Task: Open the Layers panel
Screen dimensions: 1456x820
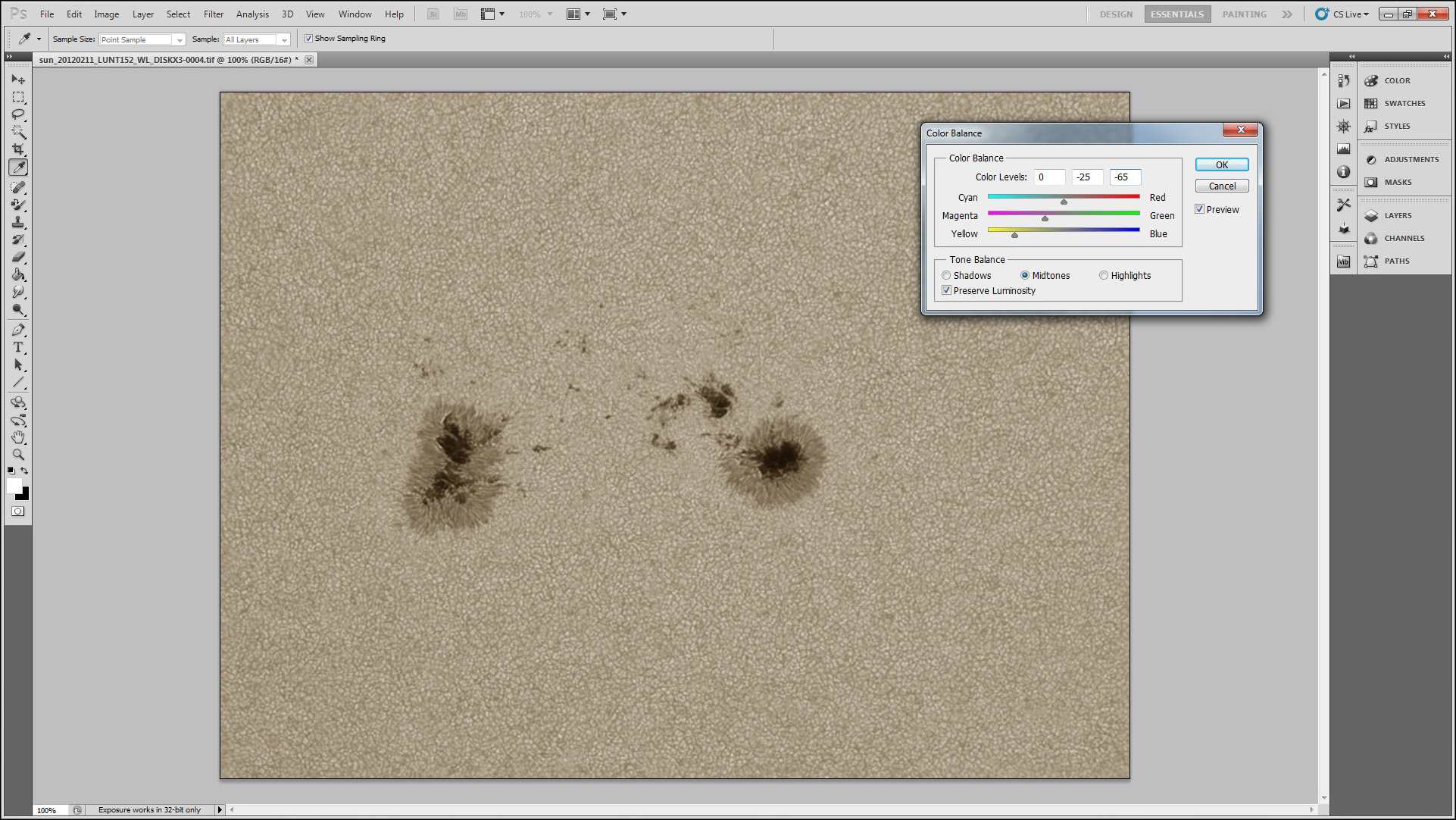Action: [x=1397, y=216]
